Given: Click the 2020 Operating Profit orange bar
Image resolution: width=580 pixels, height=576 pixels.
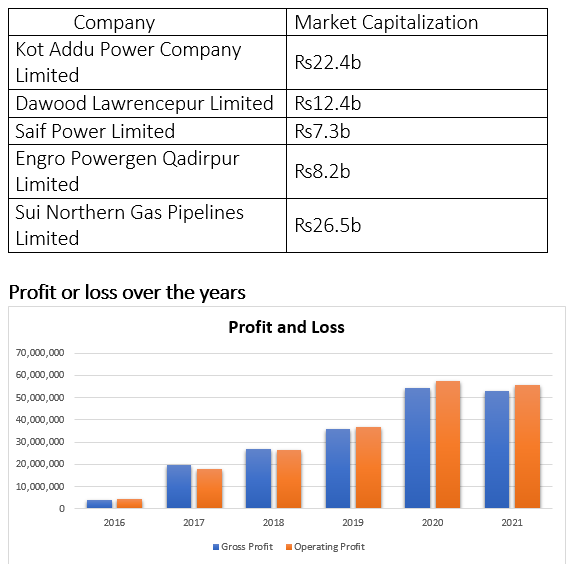Looking at the screenshot, I should click(448, 444).
